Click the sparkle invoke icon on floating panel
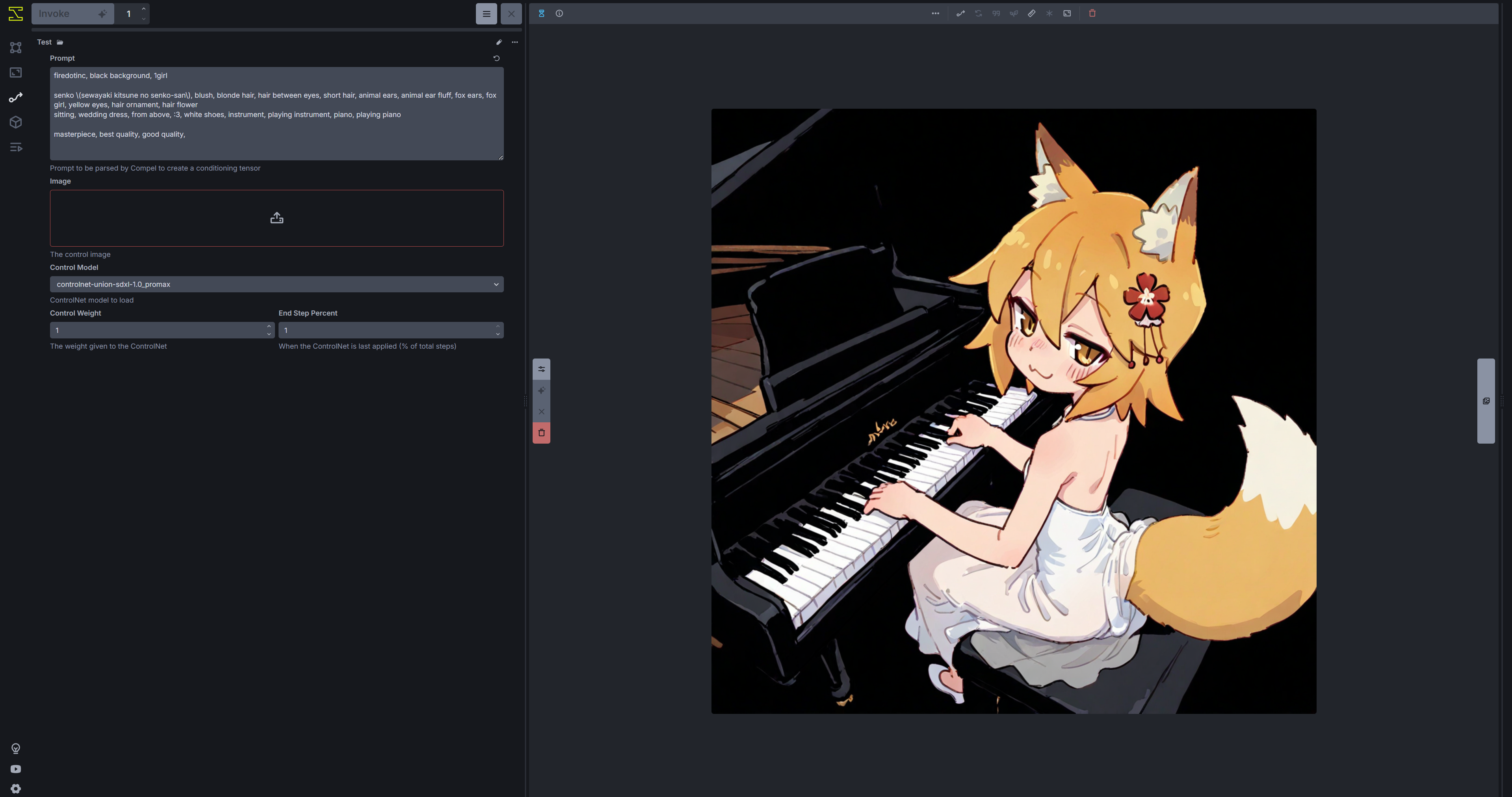The width and height of the screenshot is (1512, 797). (x=541, y=390)
